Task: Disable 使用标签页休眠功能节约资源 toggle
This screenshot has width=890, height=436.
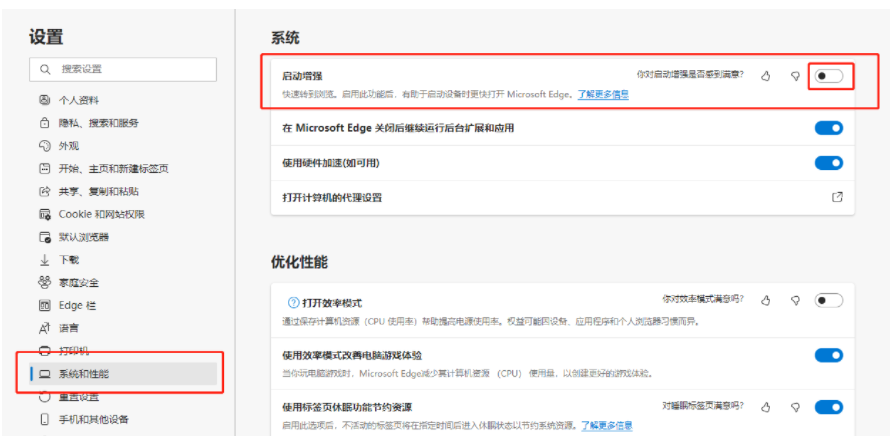Action: pos(828,407)
